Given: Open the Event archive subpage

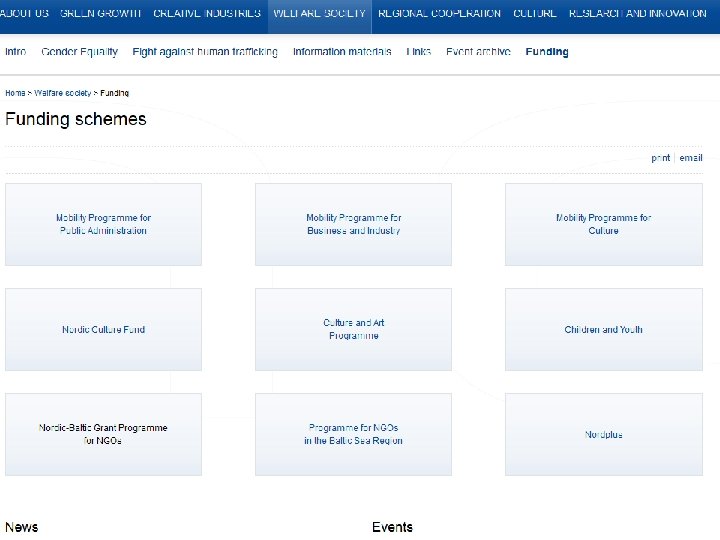Looking at the screenshot, I should [478, 51].
